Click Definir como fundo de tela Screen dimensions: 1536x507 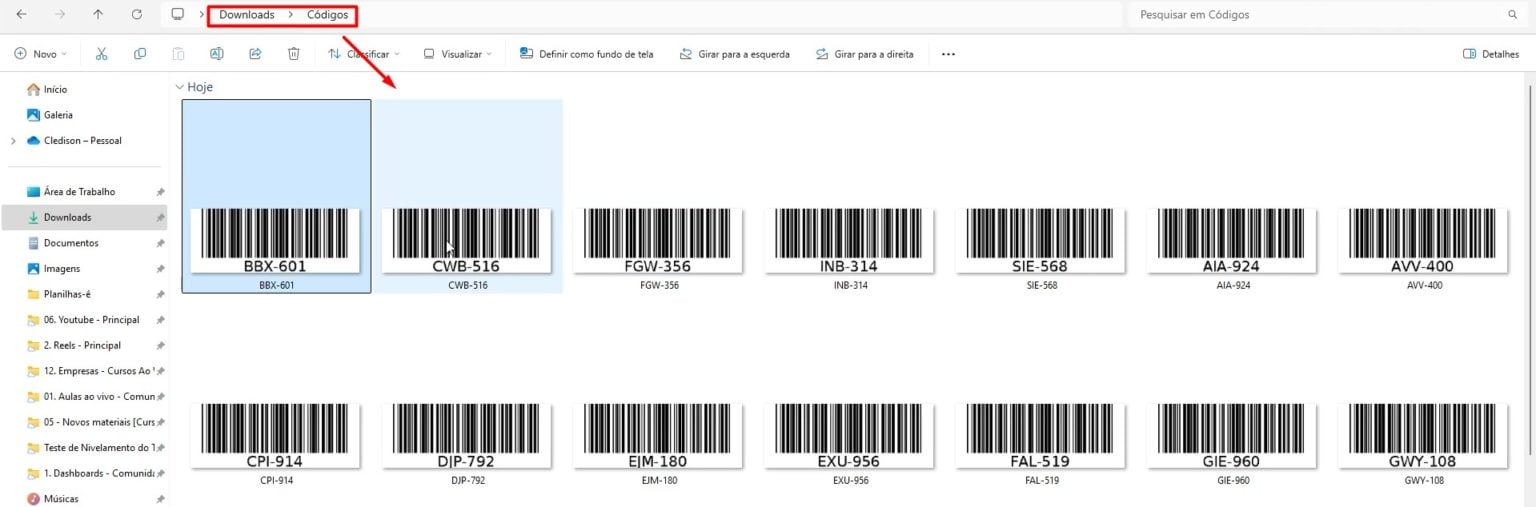[x=586, y=54]
